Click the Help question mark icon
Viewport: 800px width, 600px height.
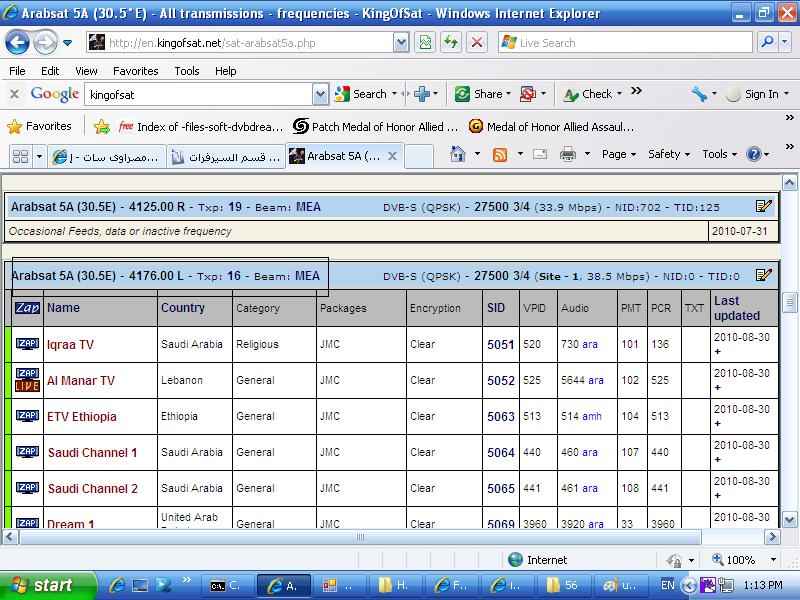click(x=754, y=155)
